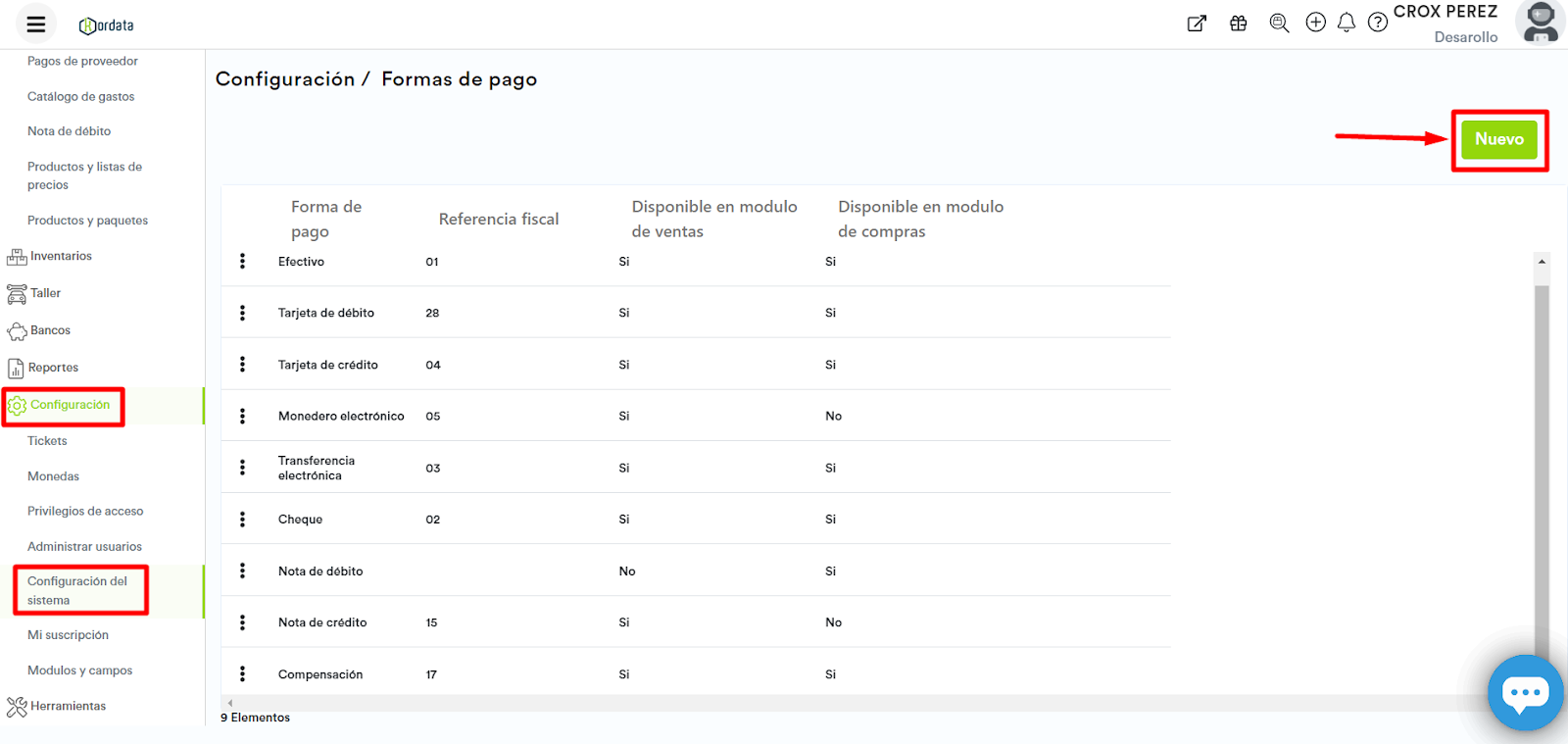The image size is (1568, 744).
Task: Click the search magnifier icon
Action: [x=1279, y=24]
